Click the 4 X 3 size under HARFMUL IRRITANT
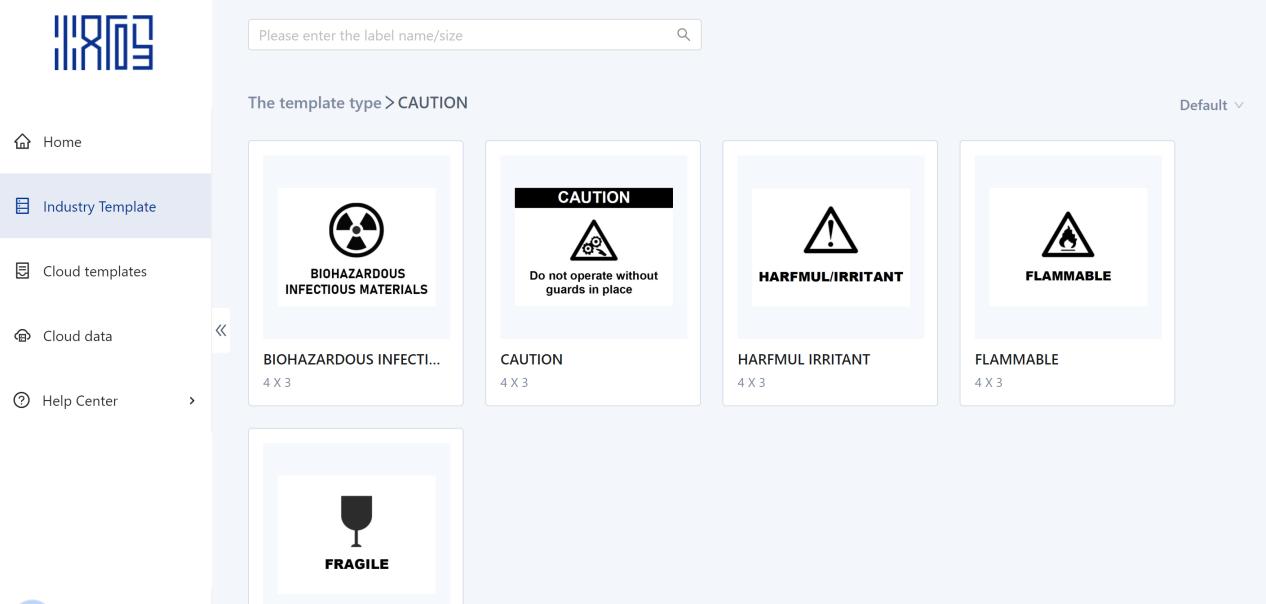The height and width of the screenshot is (604, 1266). click(751, 383)
